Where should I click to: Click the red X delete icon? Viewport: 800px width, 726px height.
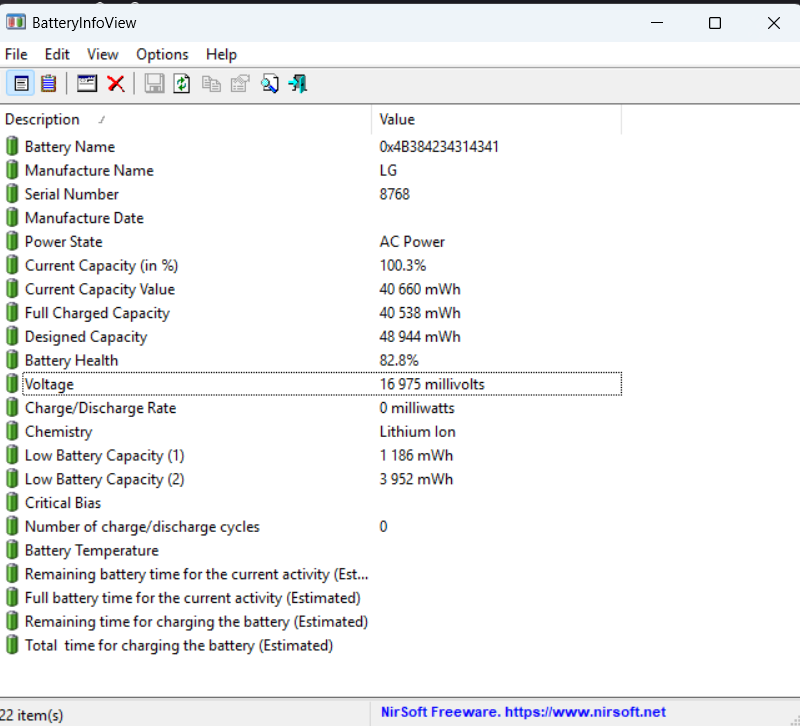[x=116, y=83]
